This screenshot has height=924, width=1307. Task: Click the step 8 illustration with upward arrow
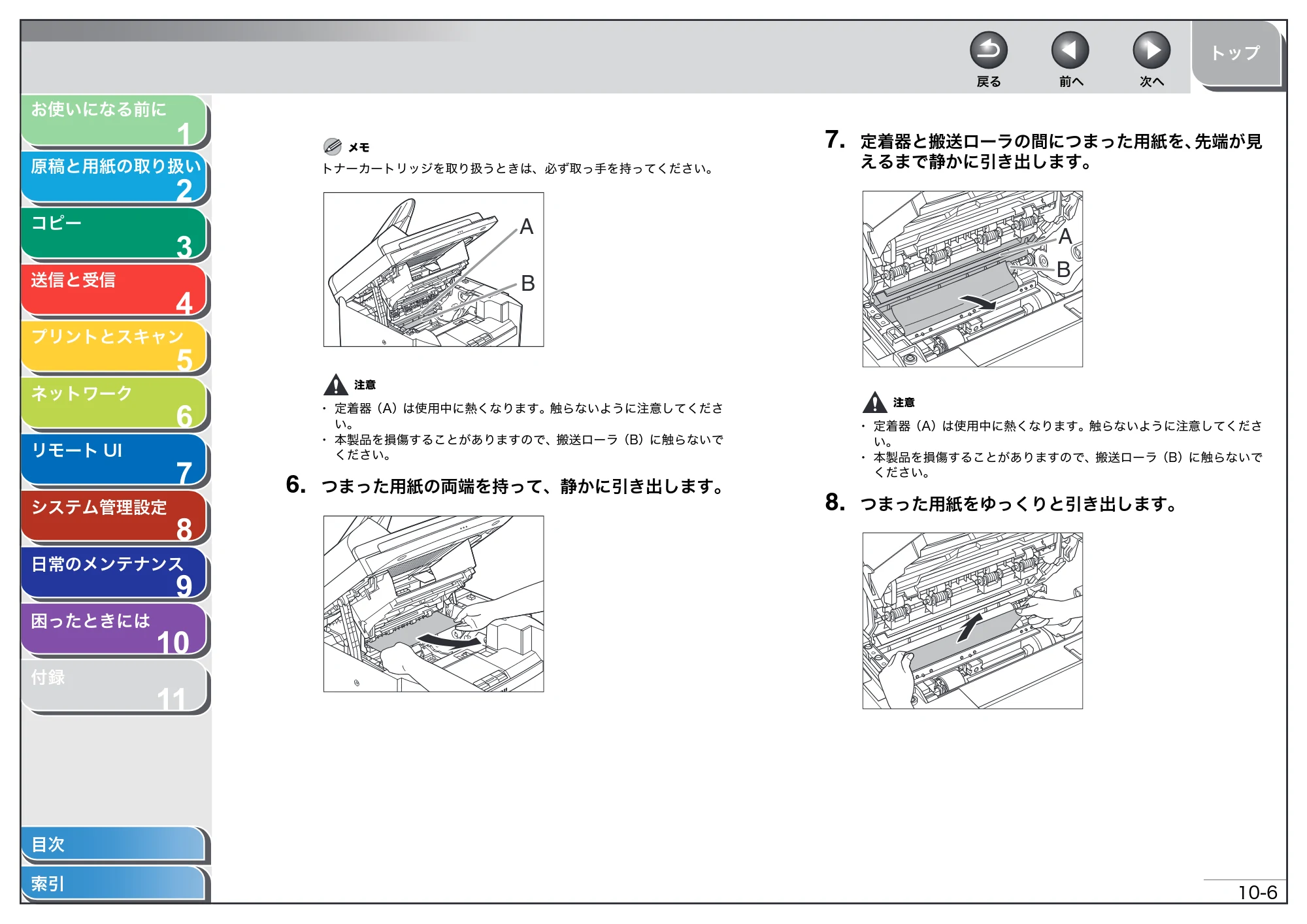click(x=972, y=621)
